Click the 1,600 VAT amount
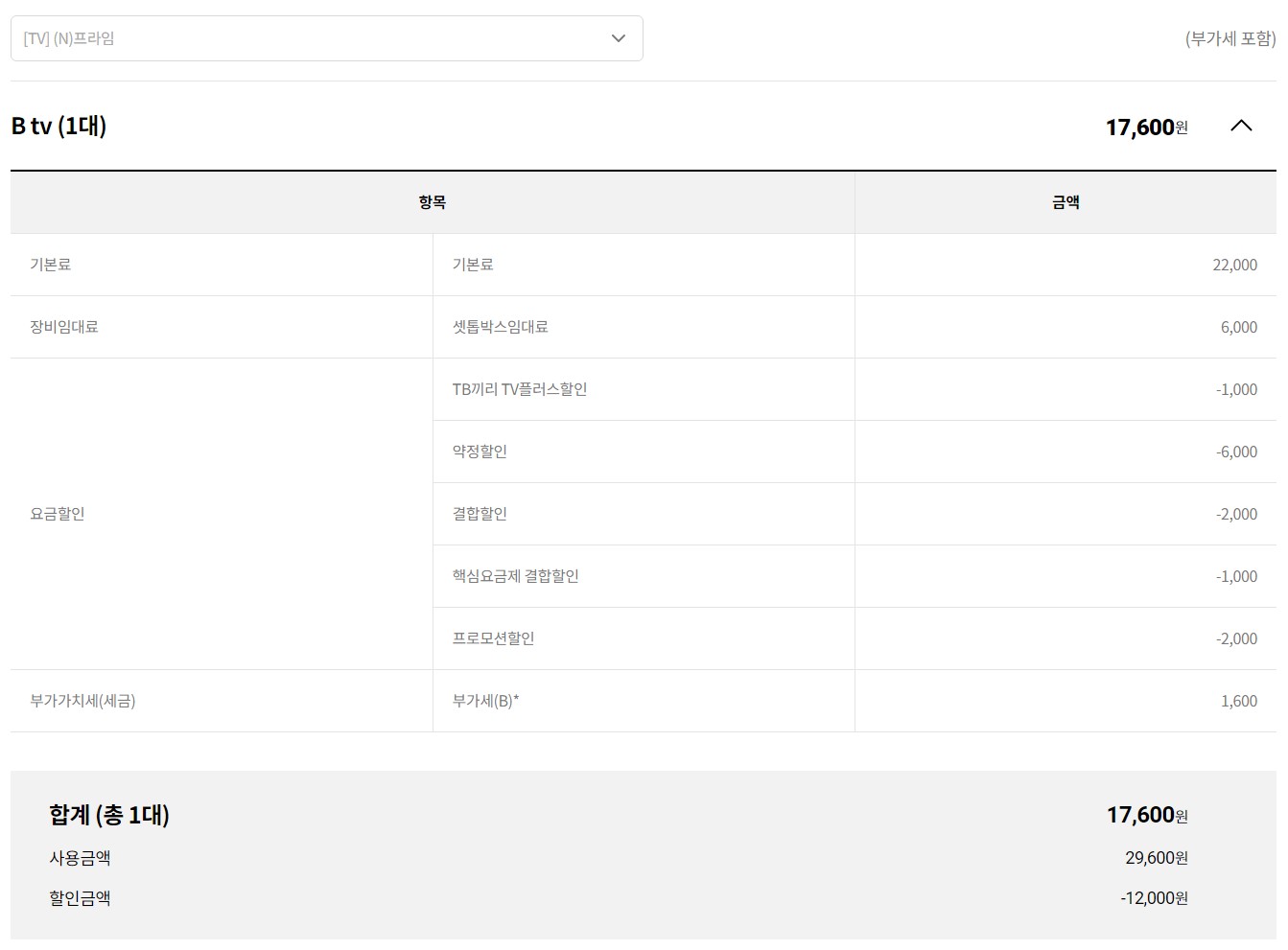1288x950 pixels. [1238, 701]
